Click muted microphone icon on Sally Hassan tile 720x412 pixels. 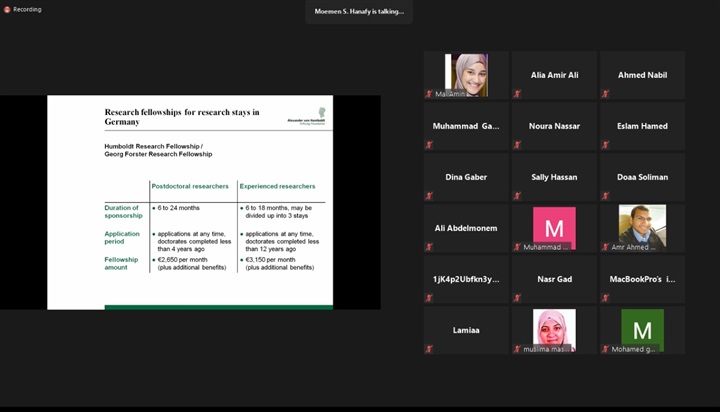(517, 196)
